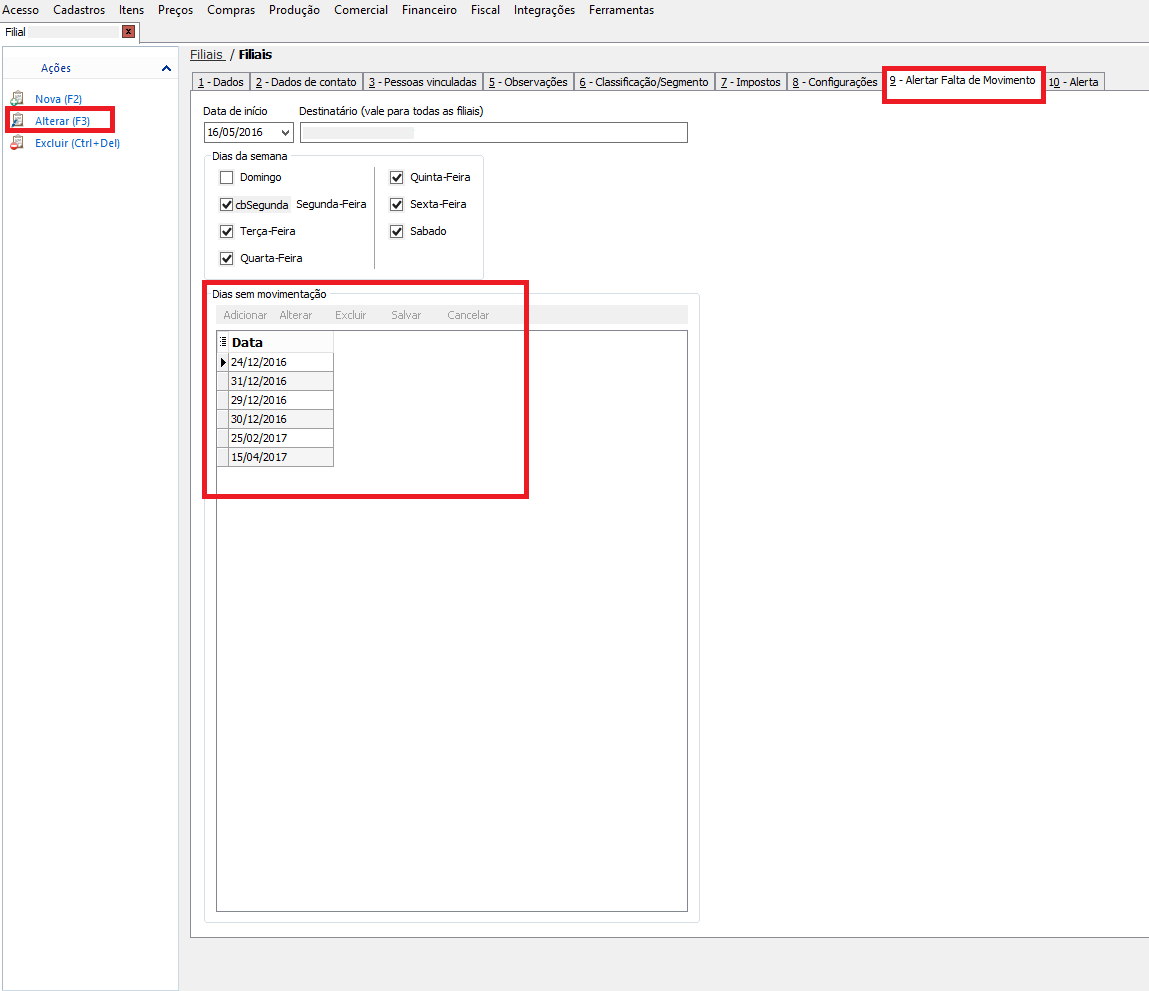Open the Ferramentas menu
Screen dimensions: 1149x991
[621, 10]
